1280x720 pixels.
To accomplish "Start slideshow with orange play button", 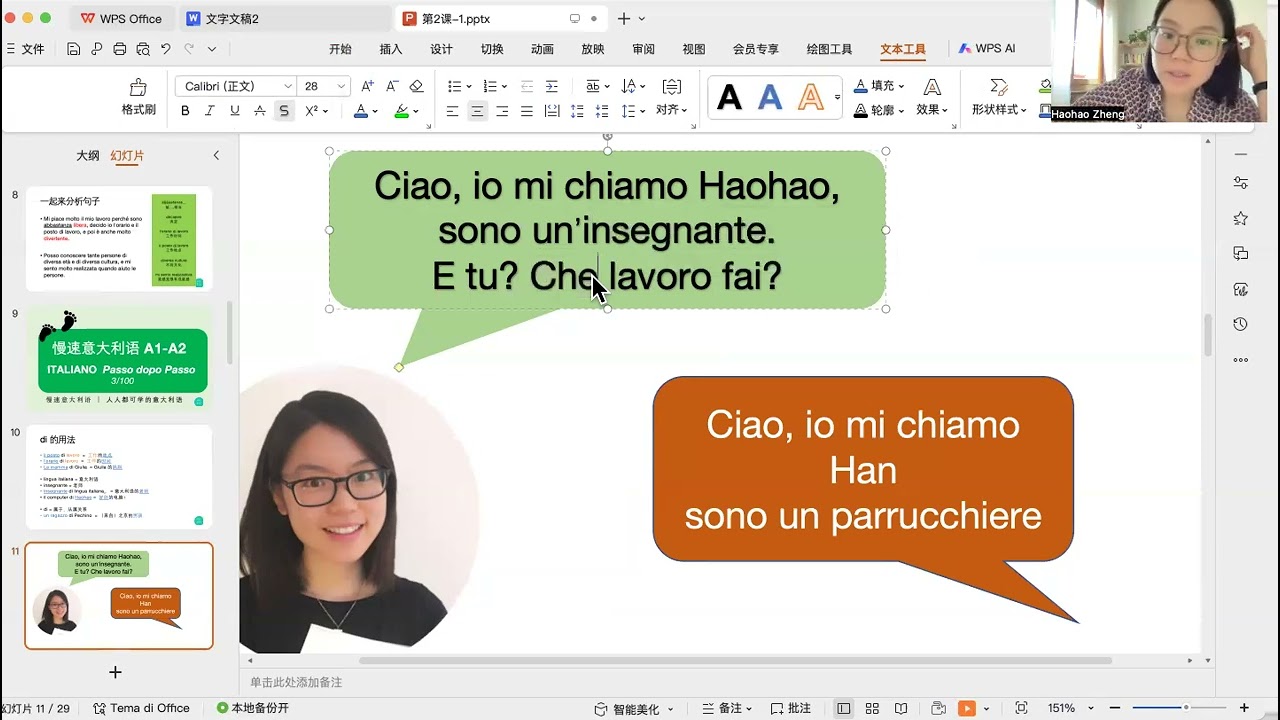I will point(966,708).
